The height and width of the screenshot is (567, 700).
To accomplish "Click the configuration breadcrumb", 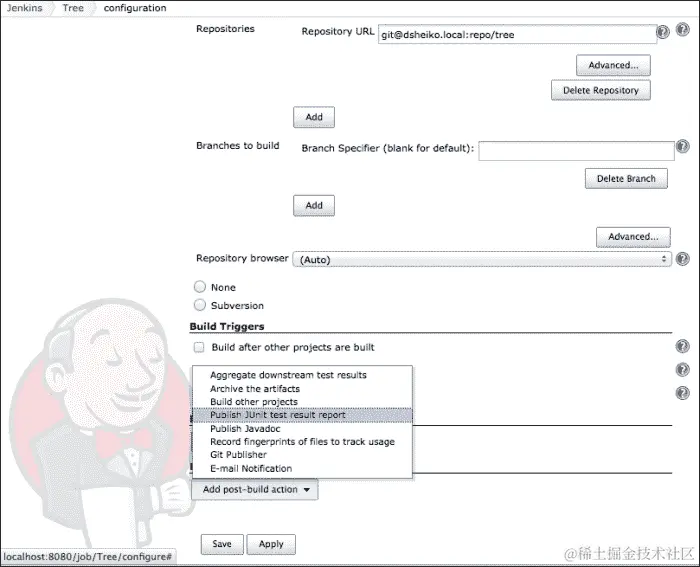I will click(x=135, y=8).
